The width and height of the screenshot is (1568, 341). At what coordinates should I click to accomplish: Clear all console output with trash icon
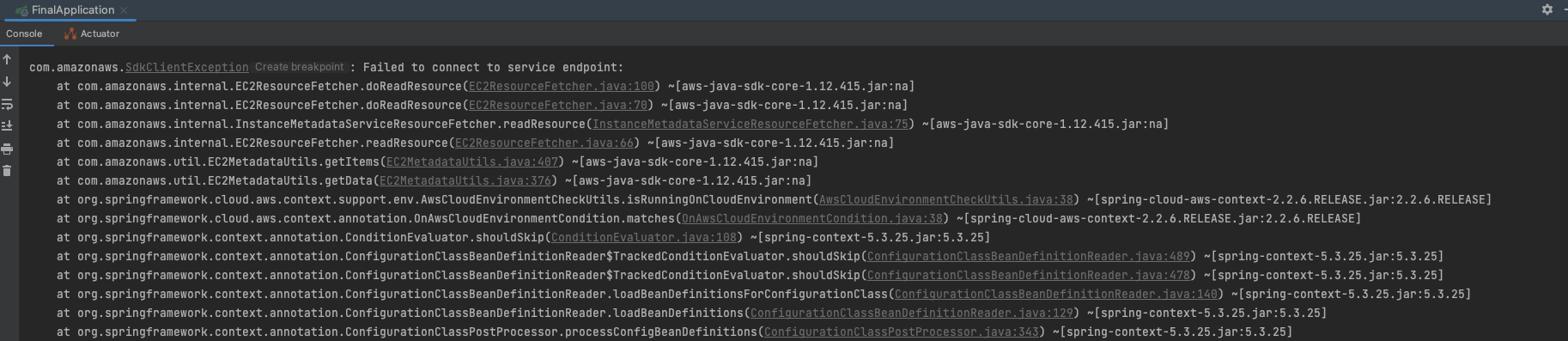click(7, 170)
